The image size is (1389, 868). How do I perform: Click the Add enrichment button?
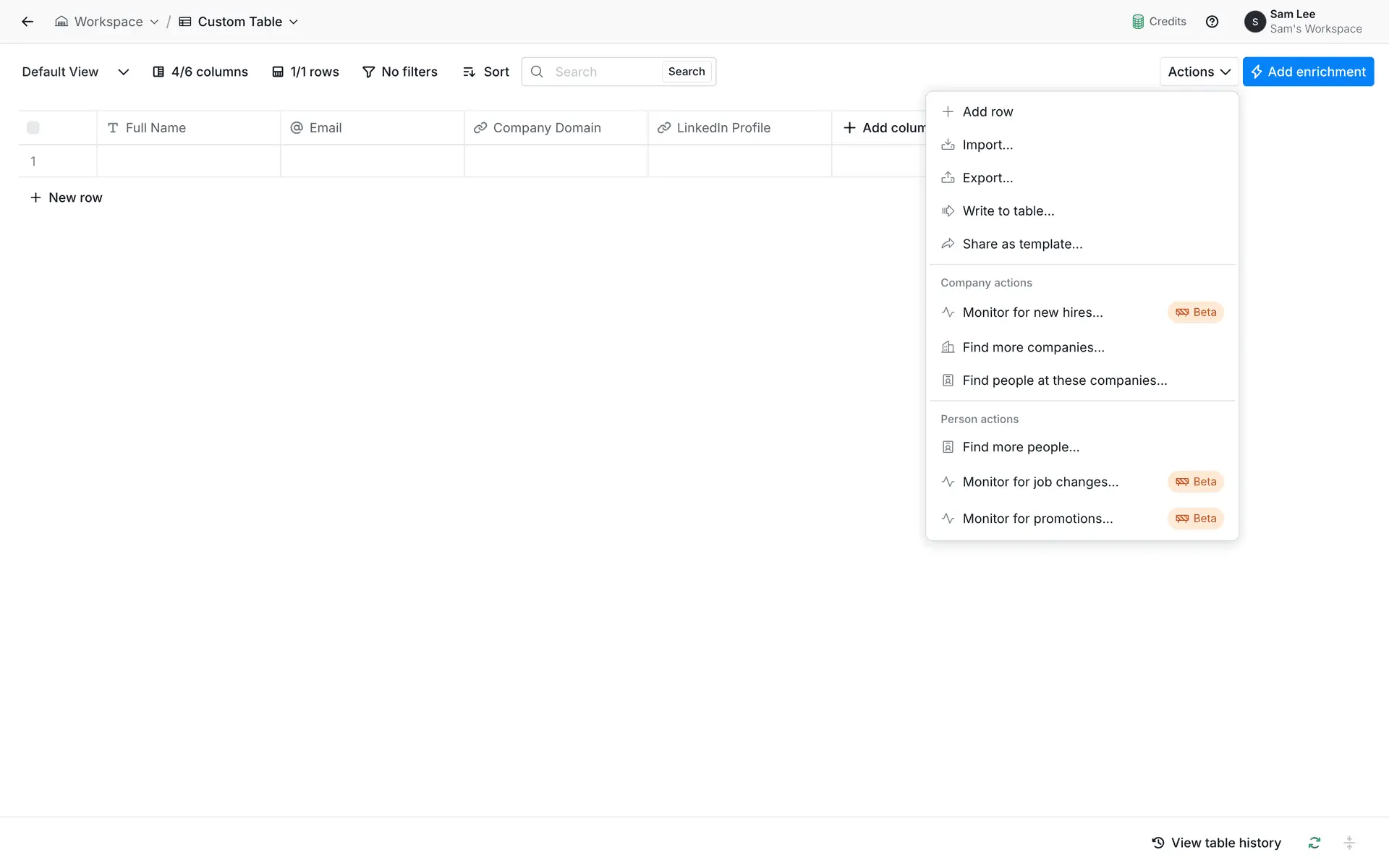1308,72
